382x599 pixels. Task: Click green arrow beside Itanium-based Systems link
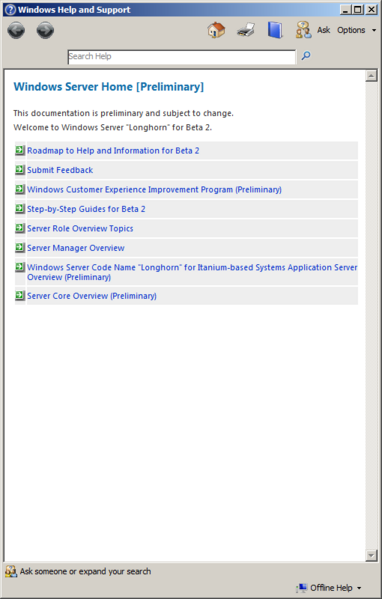click(20, 267)
